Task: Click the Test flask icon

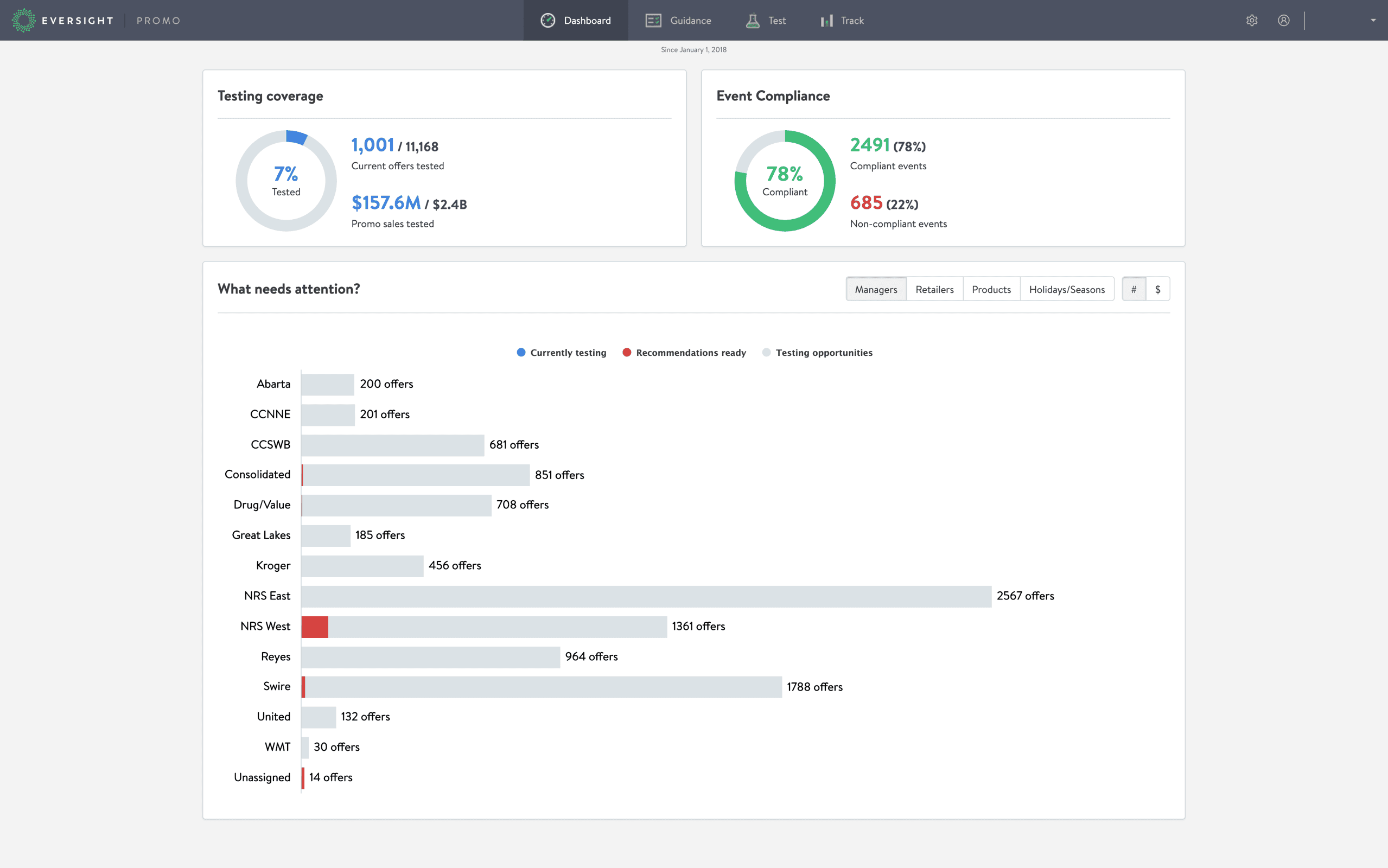Action: click(752, 21)
